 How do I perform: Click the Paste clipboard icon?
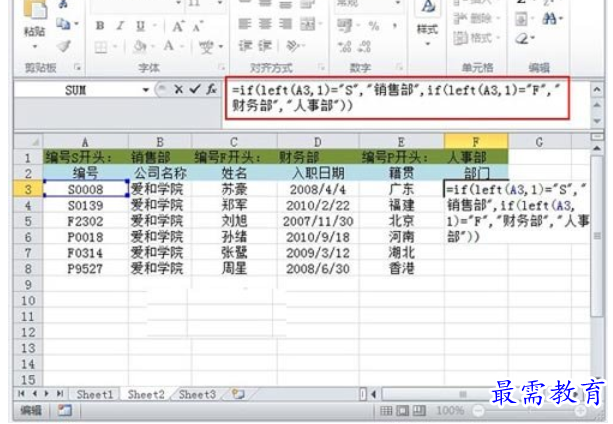(x=34, y=9)
